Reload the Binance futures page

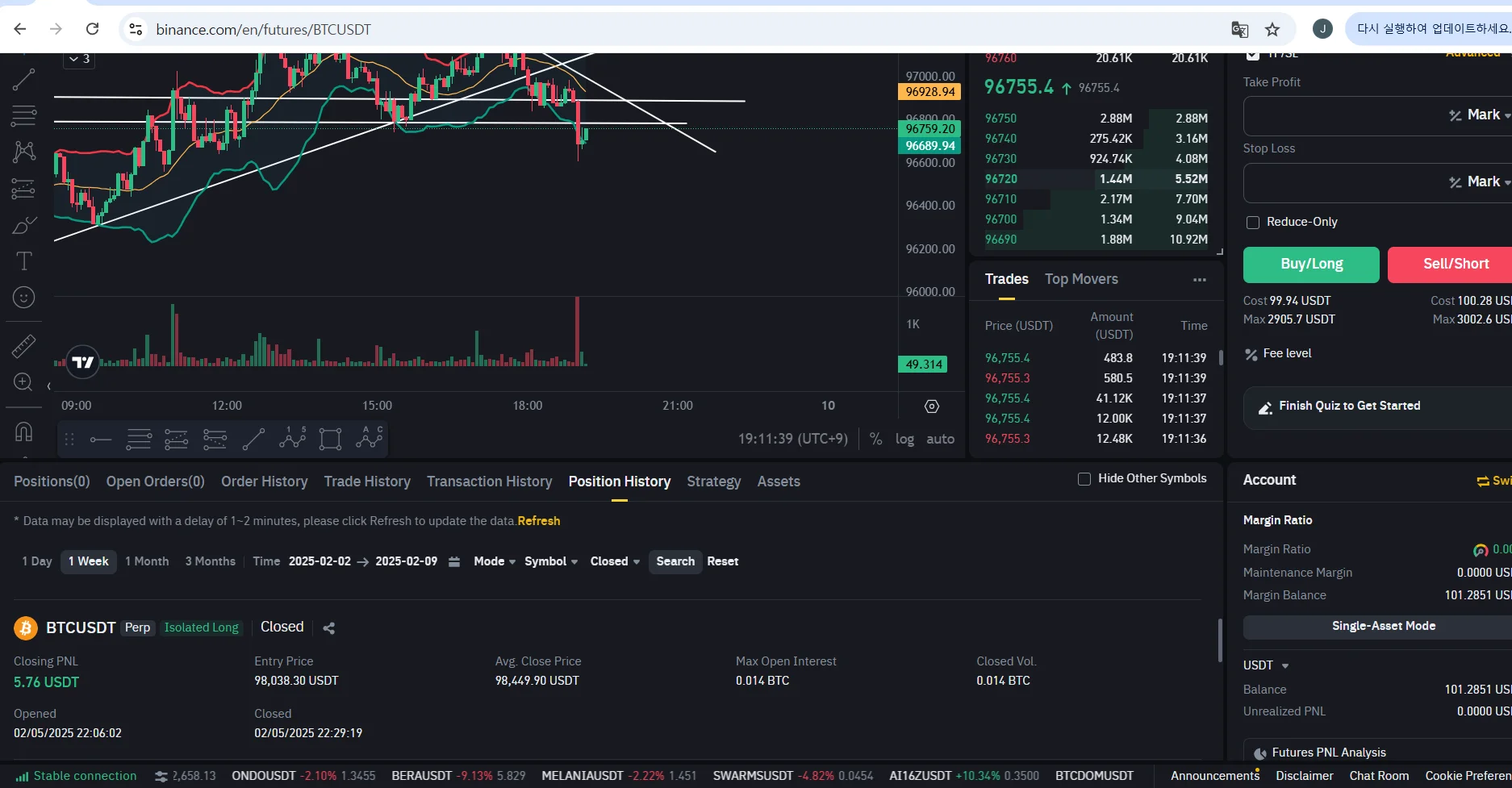tap(93, 29)
